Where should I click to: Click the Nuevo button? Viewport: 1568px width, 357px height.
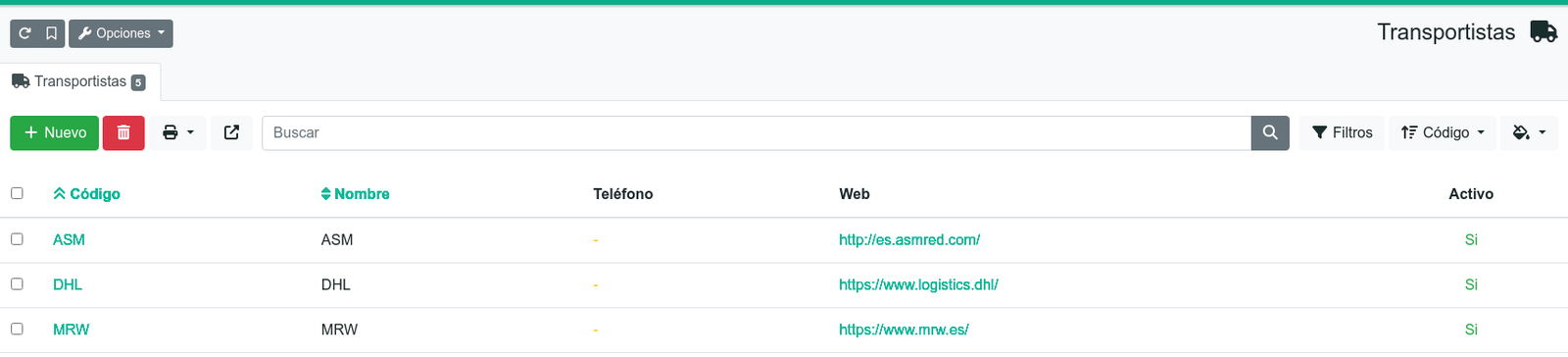55,132
